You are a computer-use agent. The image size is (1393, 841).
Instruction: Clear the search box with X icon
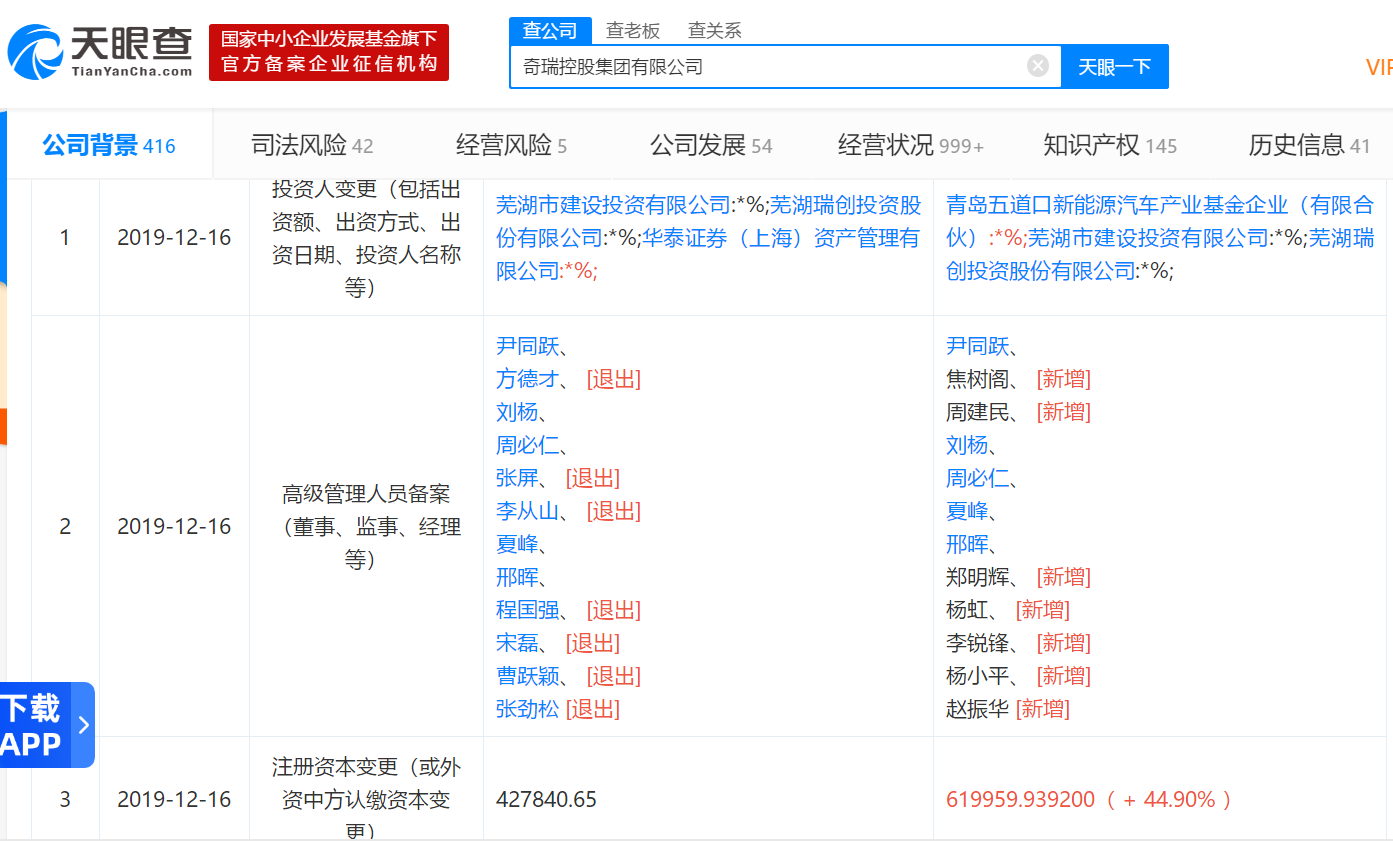[x=1038, y=66]
